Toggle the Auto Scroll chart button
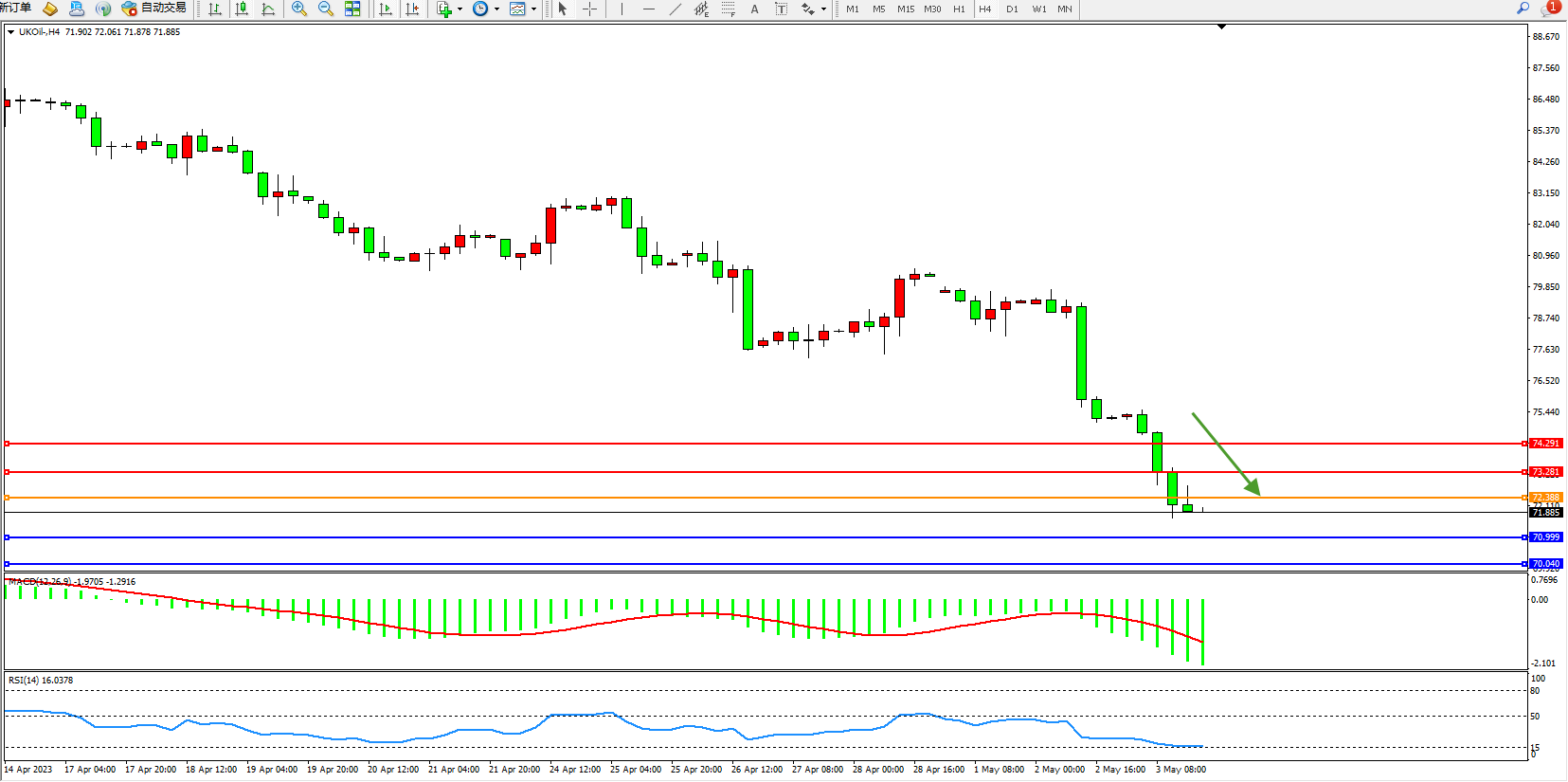Viewport: 1568px width, 782px height. click(x=386, y=9)
